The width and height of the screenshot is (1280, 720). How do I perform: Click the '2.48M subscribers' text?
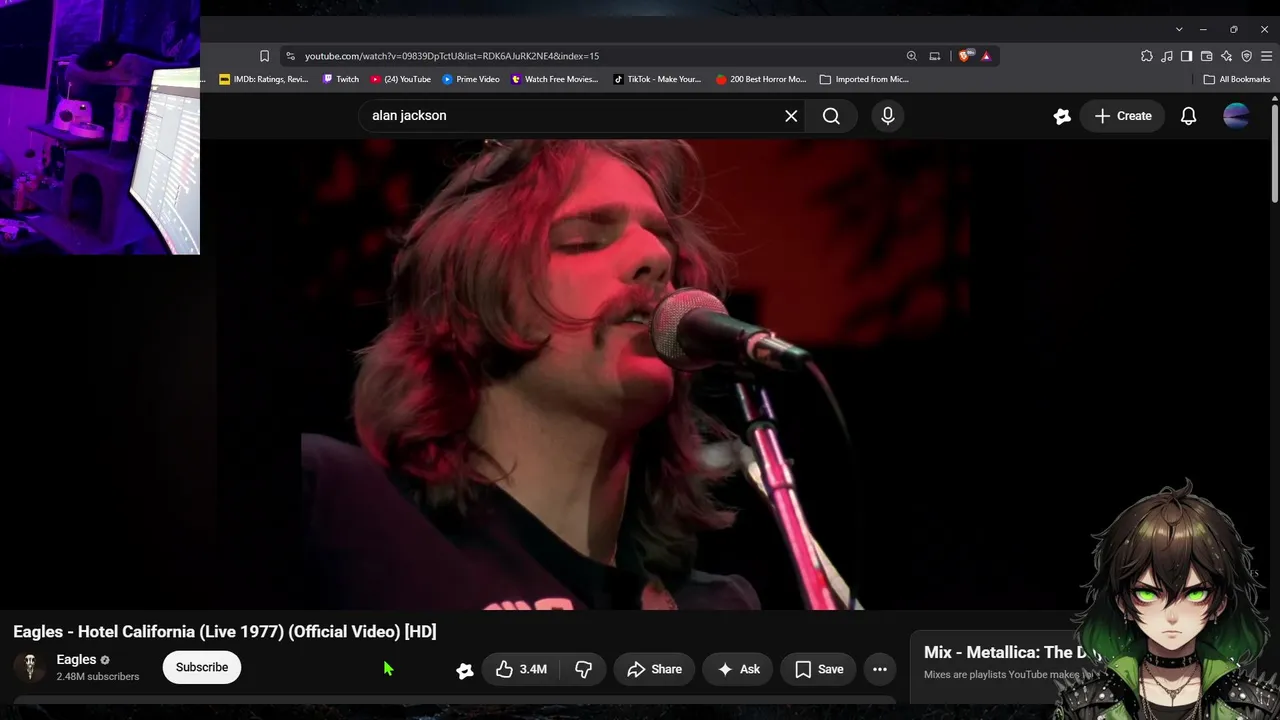coord(98,677)
